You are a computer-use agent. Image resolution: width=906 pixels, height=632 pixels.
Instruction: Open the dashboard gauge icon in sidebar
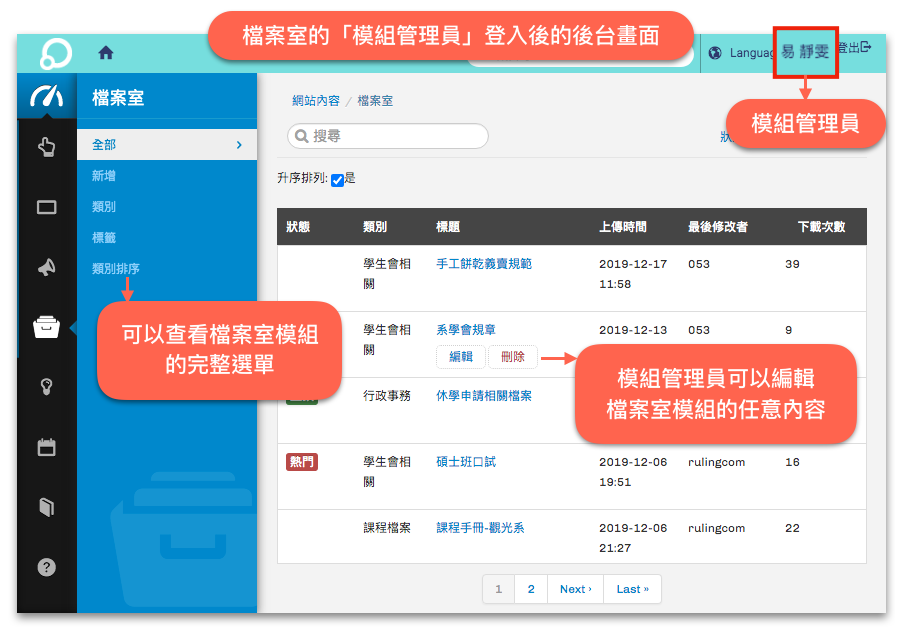coord(47,96)
